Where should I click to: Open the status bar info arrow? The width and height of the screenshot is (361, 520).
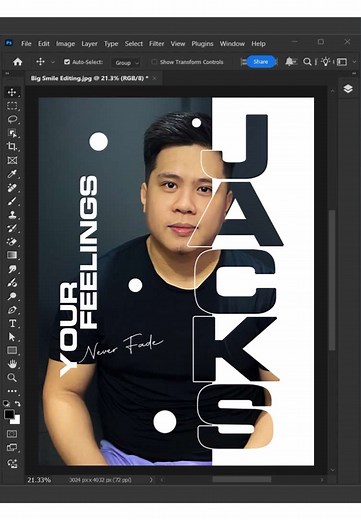coord(151,480)
